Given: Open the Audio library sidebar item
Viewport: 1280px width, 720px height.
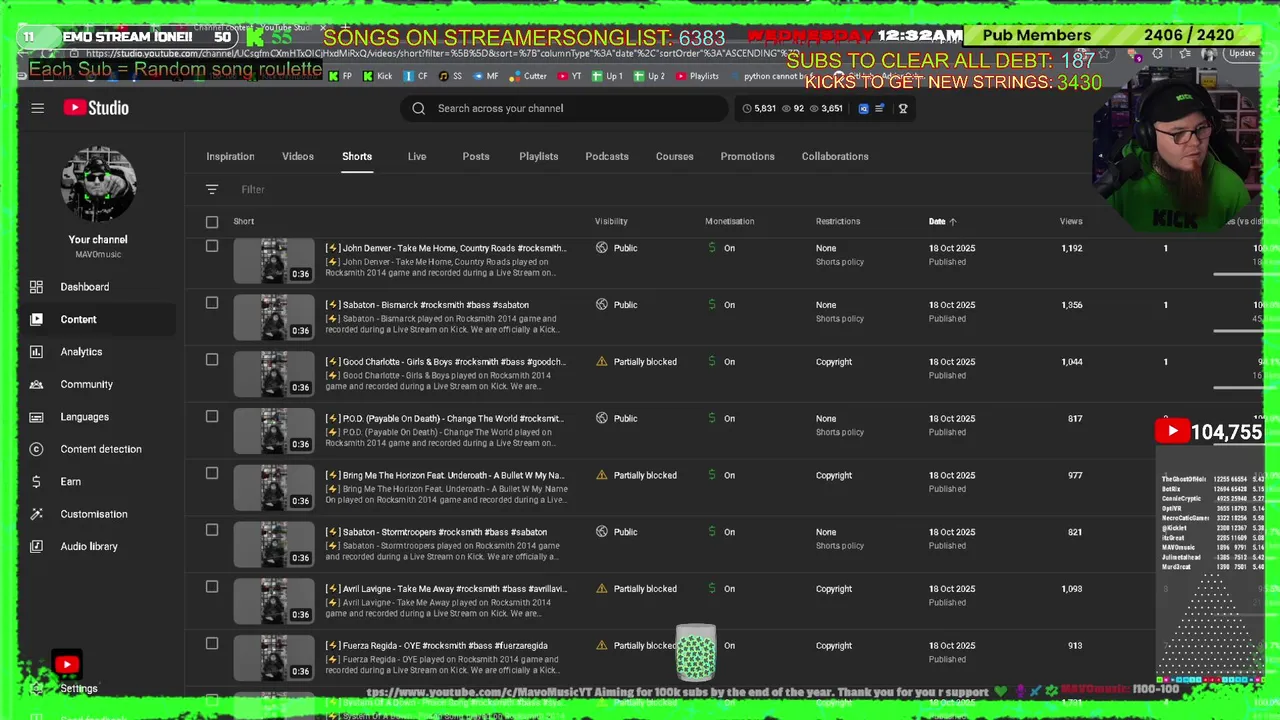Looking at the screenshot, I should click(88, 546).
